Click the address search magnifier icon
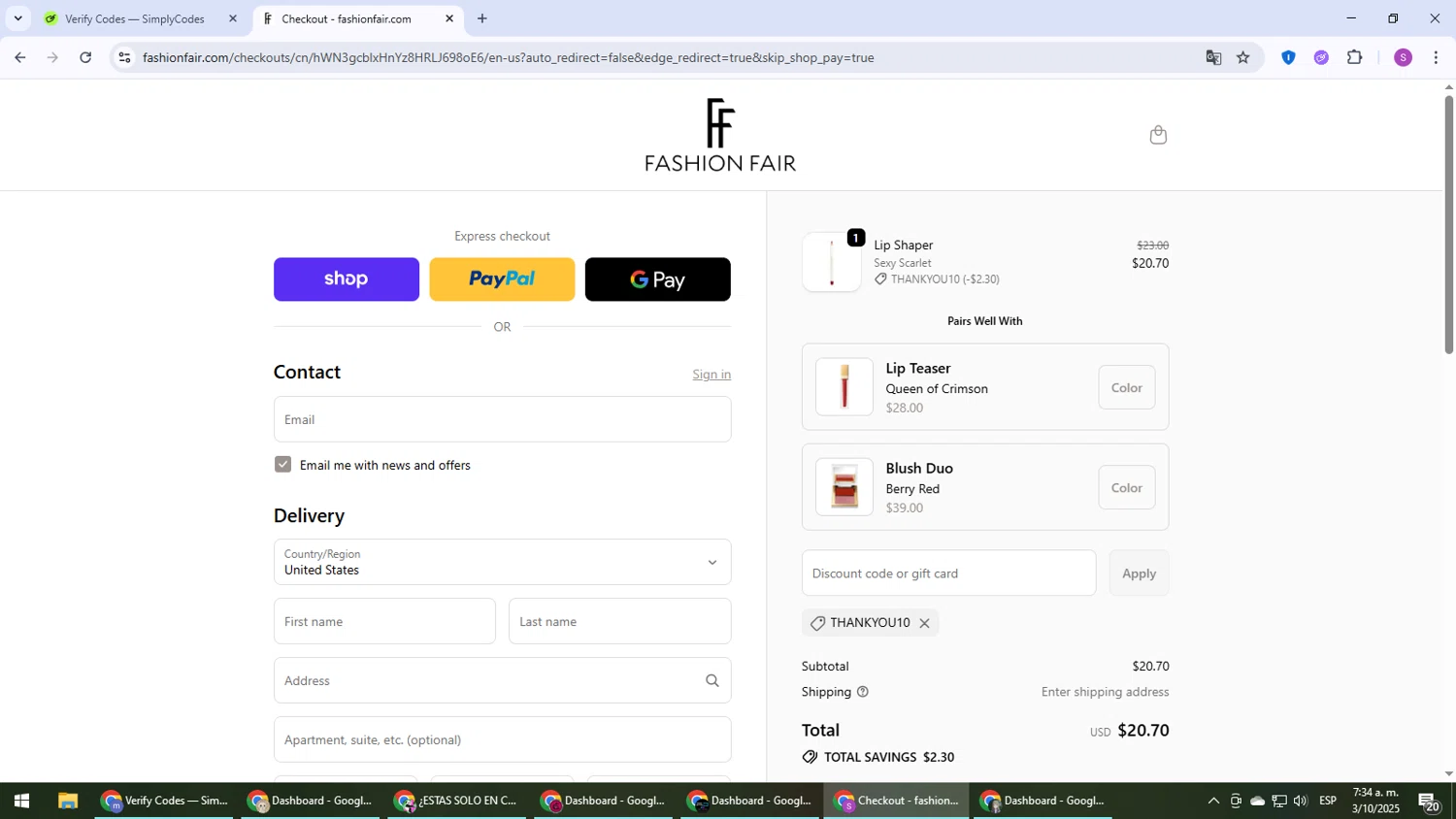Viewport: 1456px width, 819px height. pyautogui.click(x=712, y=680)
